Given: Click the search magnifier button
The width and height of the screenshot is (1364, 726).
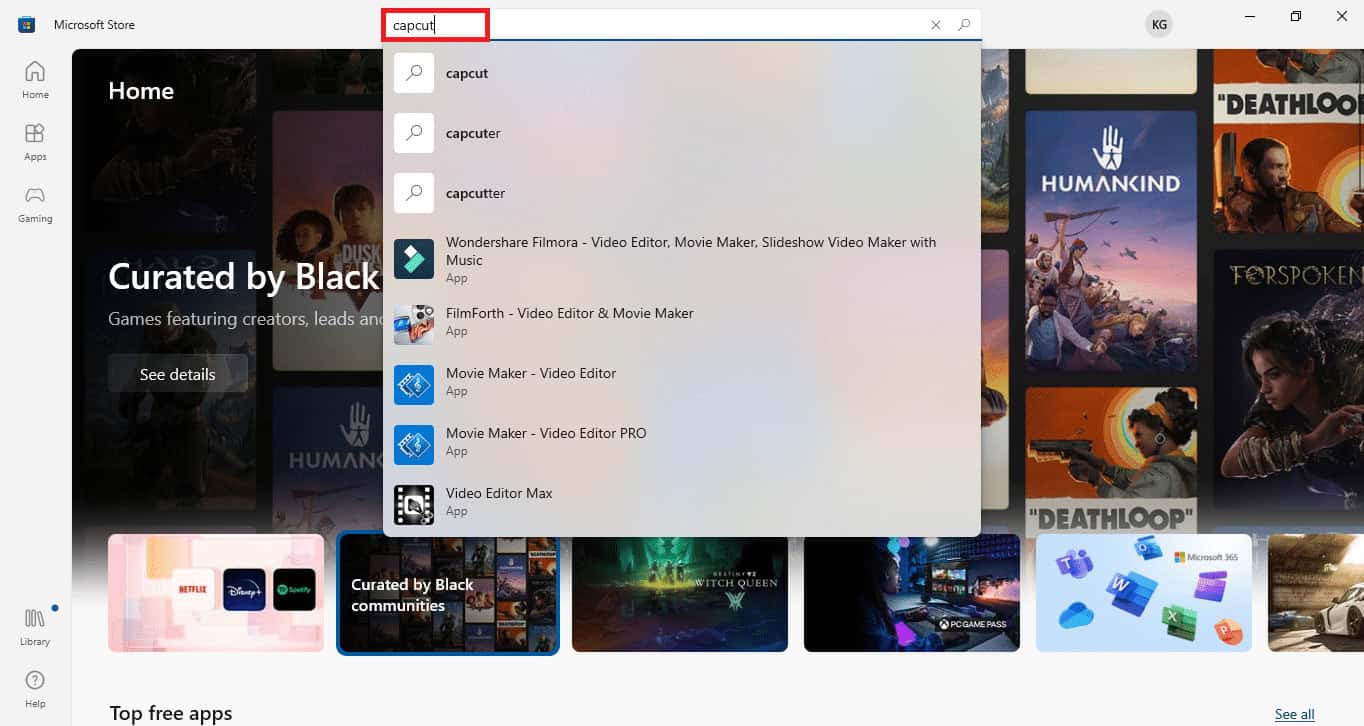Looking at the screenshot, I should [x=964, y=25].
